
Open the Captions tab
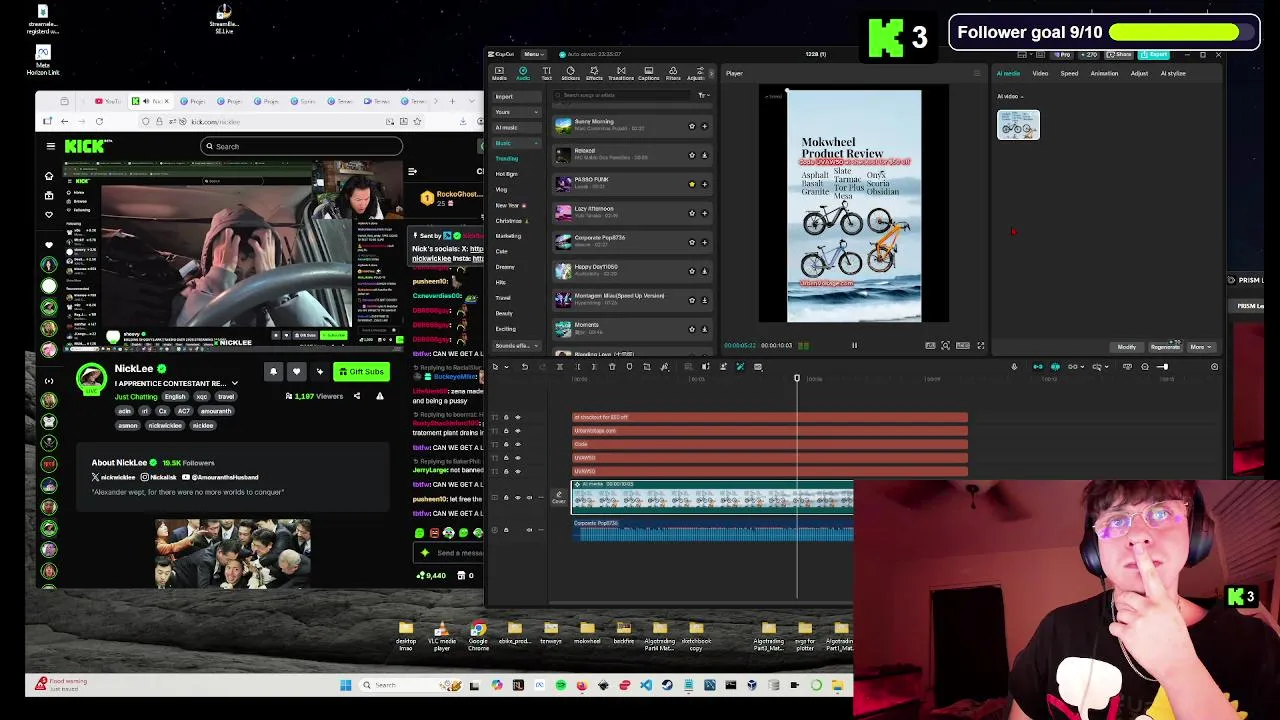(648, 73)
